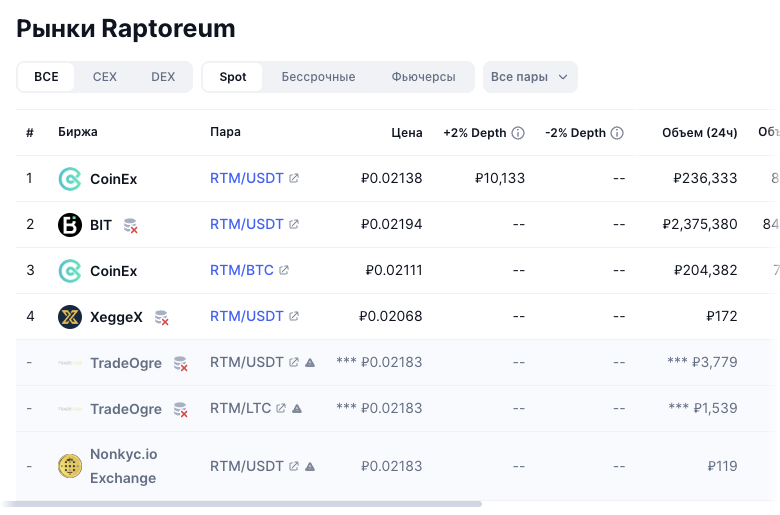Click the reserves icon beside TradeOgre RTM/LTC
Viewport: 780px width, 515px height.
click(180, 410)
